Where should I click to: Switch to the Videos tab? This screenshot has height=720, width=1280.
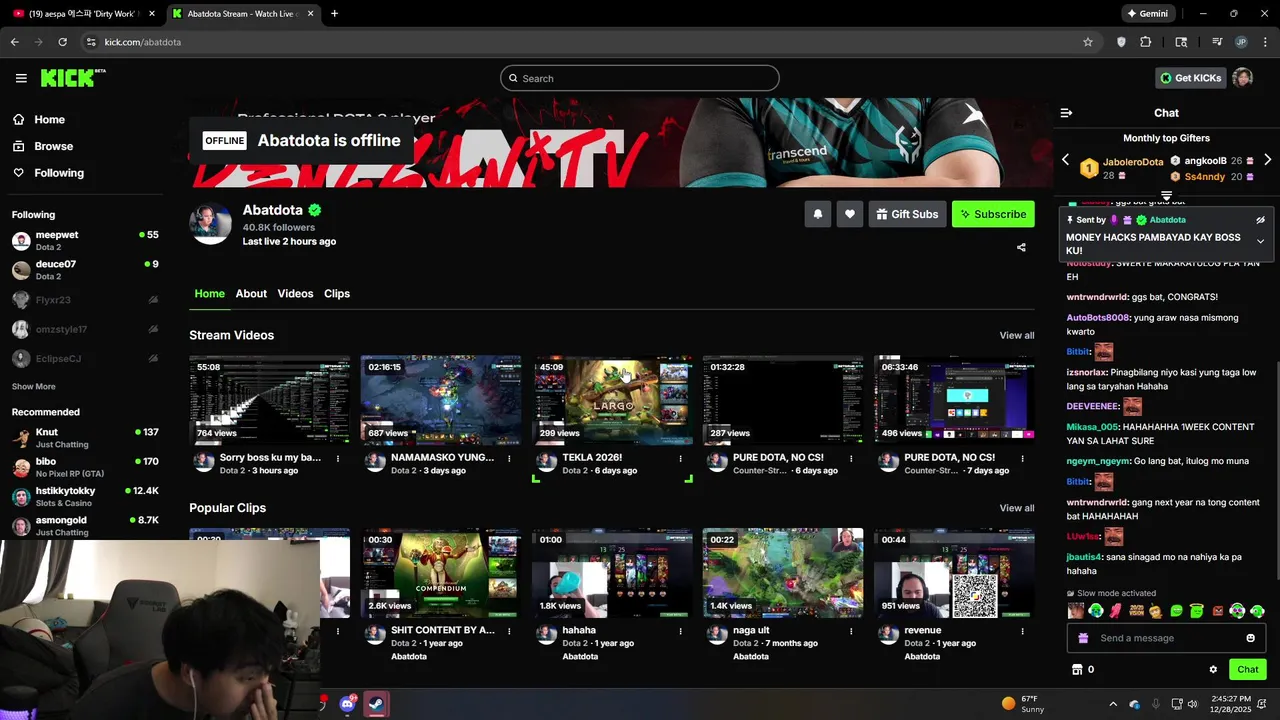(x=295, y=293)
